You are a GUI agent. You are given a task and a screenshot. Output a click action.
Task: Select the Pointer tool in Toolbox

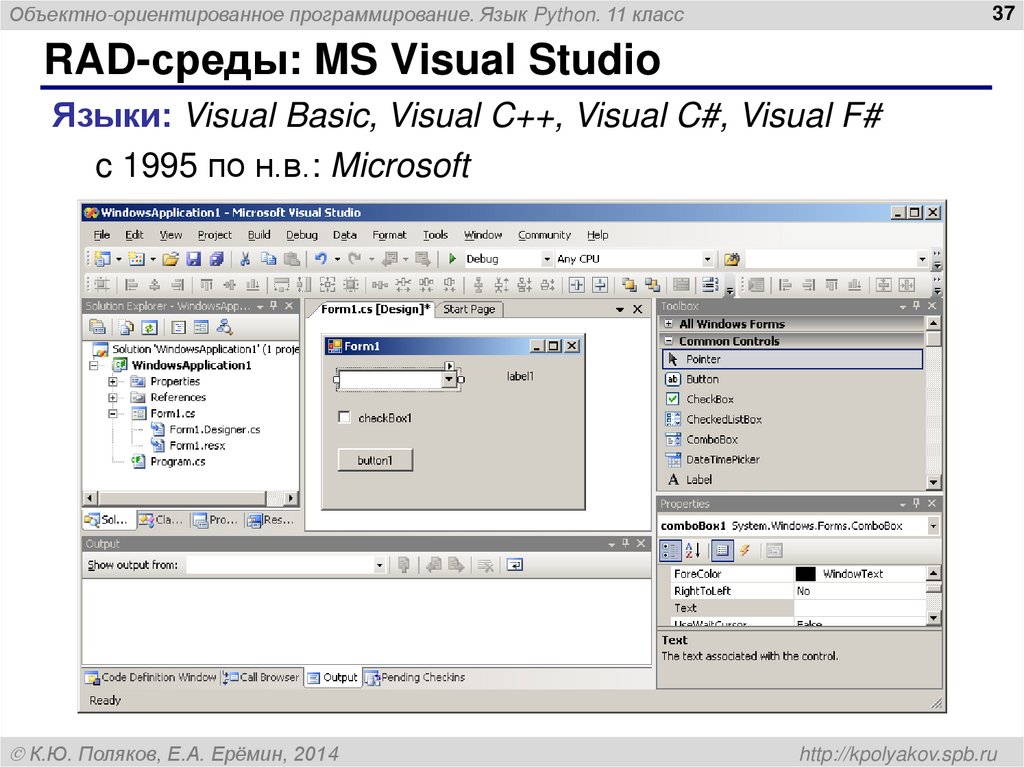point(703,359)
